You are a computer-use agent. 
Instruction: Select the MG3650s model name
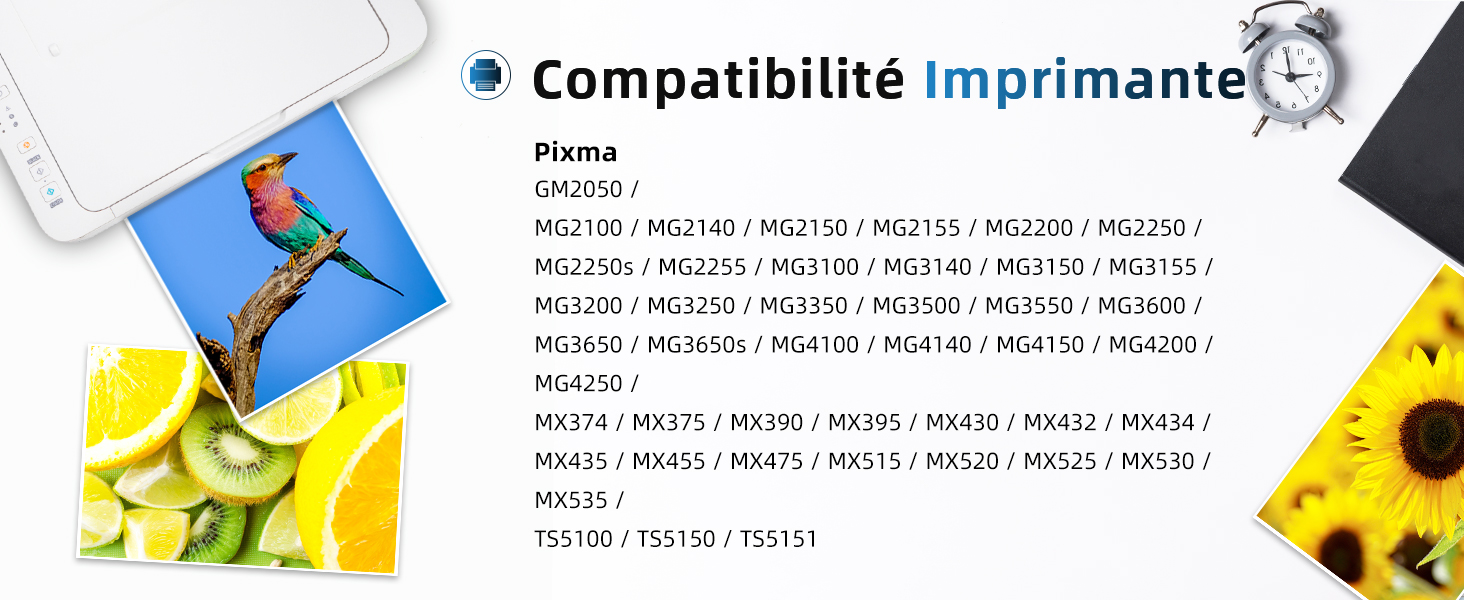coord(696,345)
